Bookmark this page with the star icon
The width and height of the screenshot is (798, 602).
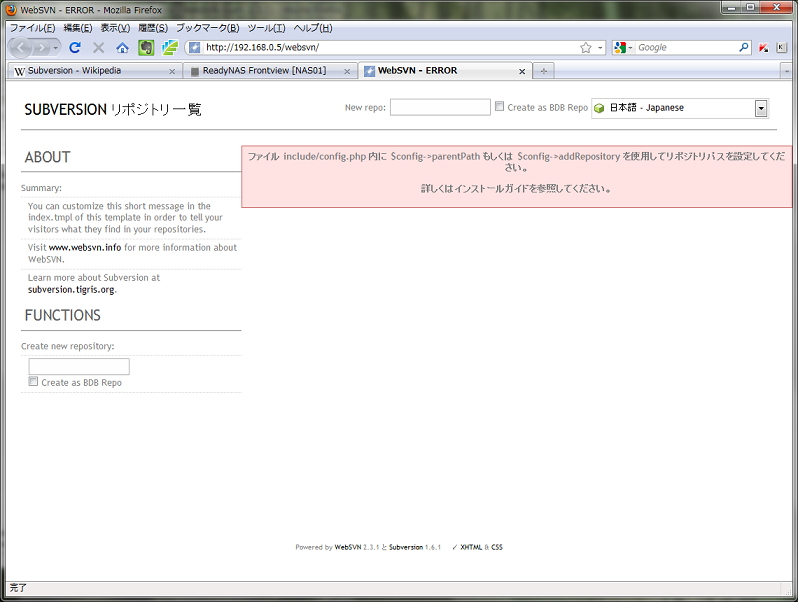(x=586, y=48)
